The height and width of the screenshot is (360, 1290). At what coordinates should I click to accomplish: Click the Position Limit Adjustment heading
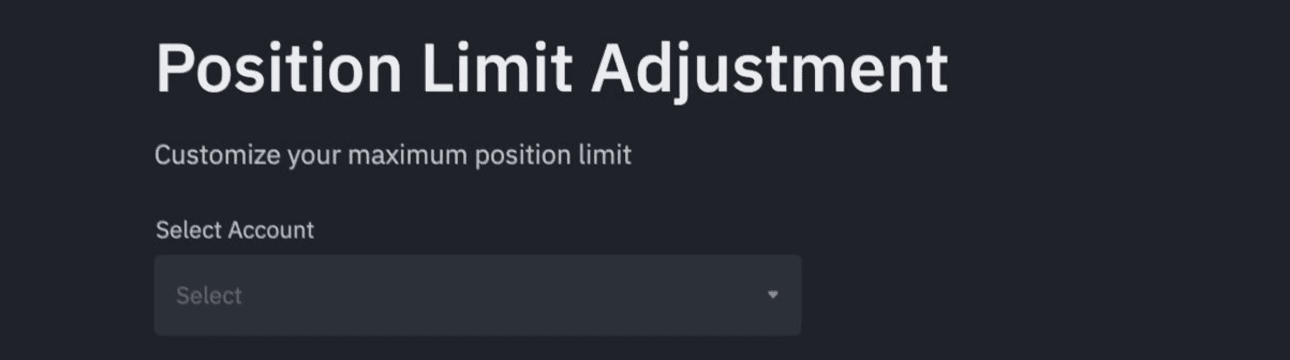click(x=551, y=70)
